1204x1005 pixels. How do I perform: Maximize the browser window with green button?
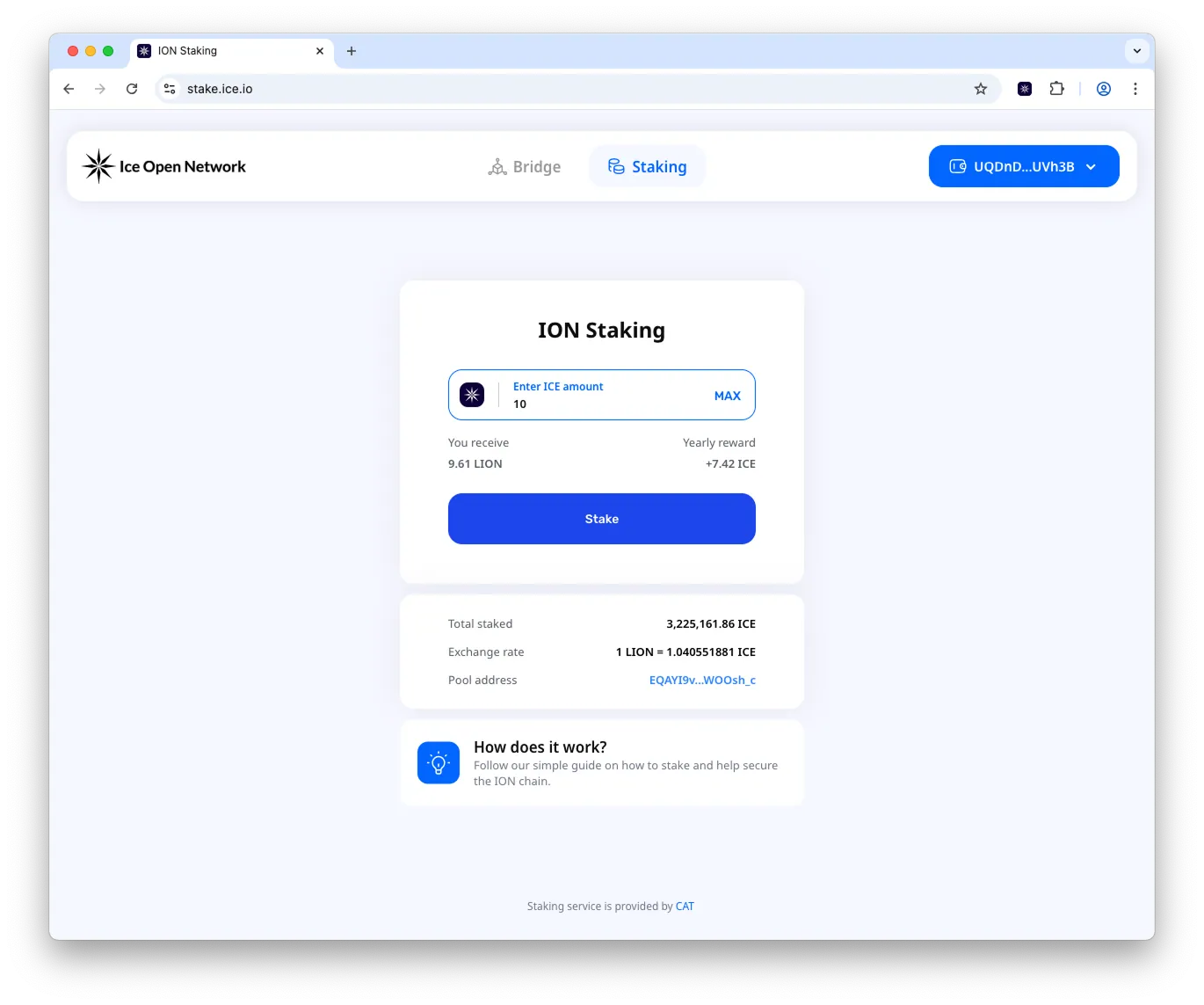[x=108, y=51]
